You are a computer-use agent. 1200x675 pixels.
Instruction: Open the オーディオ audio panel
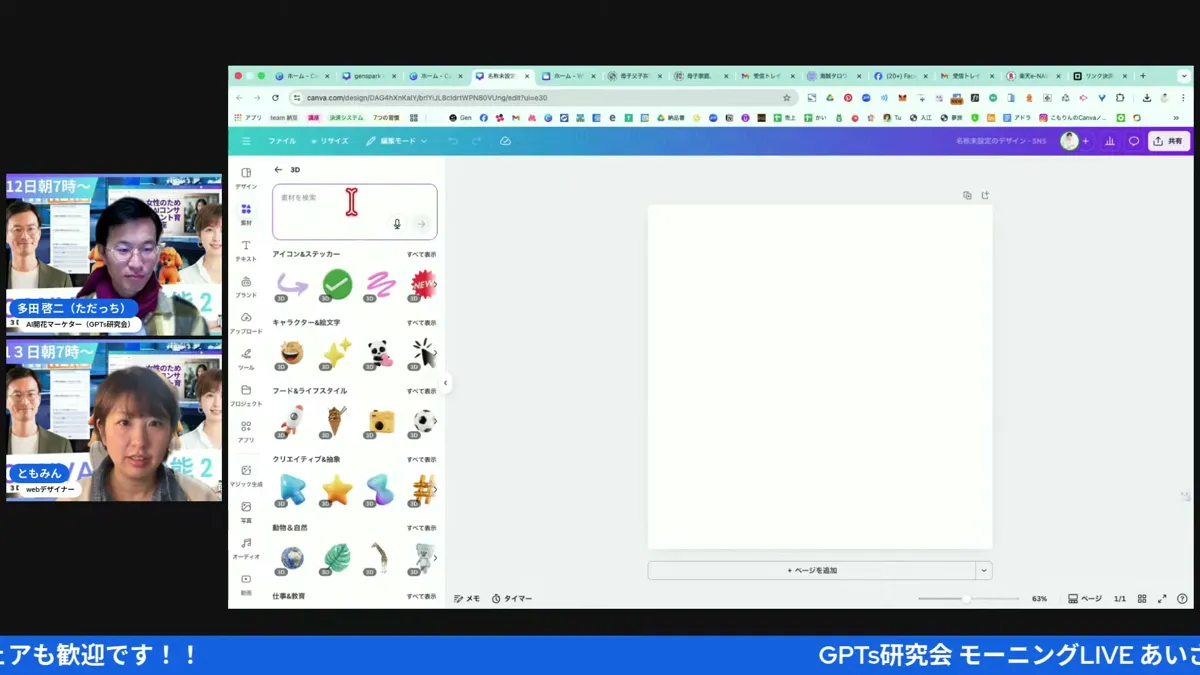[x=246, y=548]
